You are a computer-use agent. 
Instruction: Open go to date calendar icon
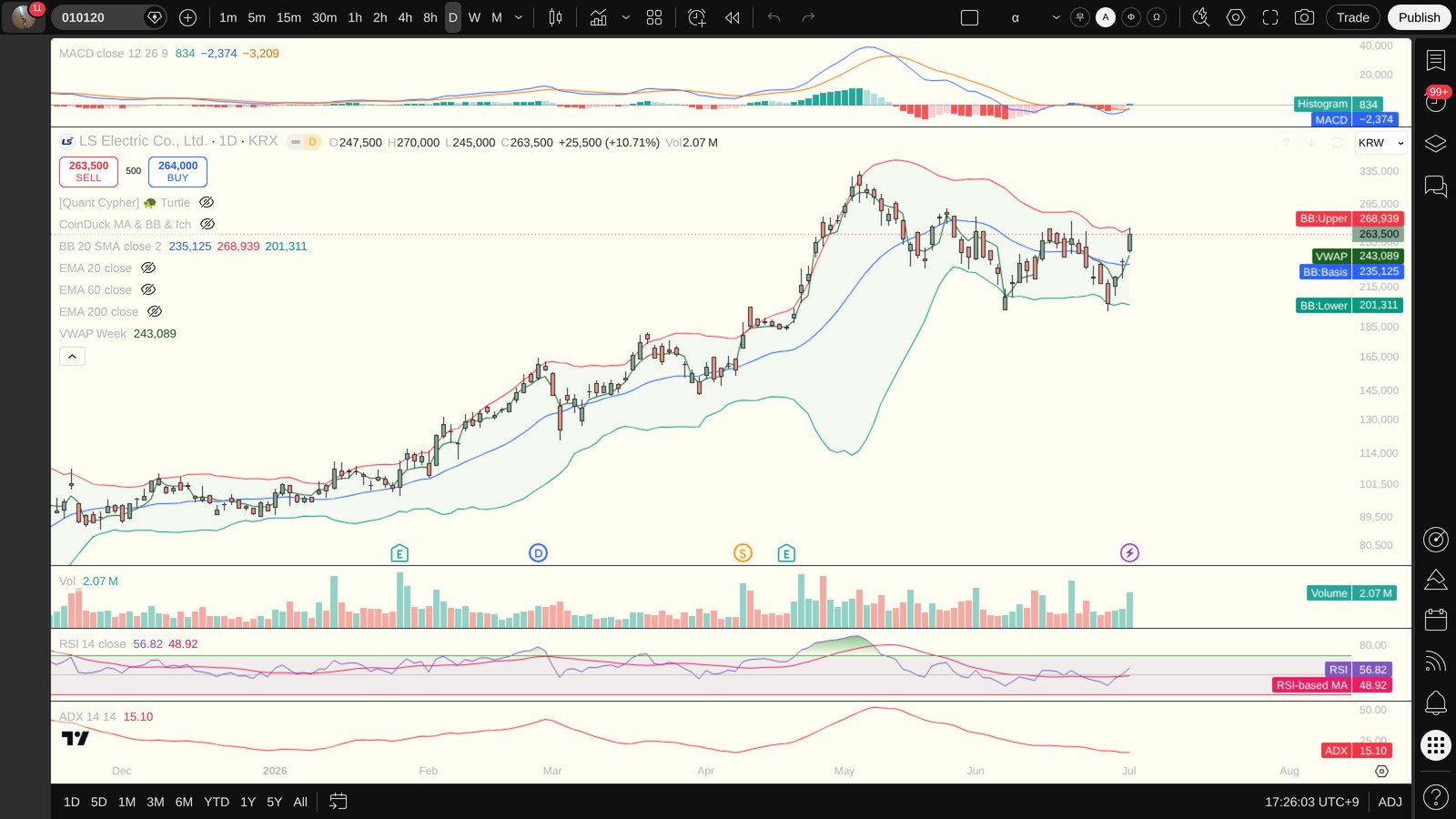click(x=338, y=802)
